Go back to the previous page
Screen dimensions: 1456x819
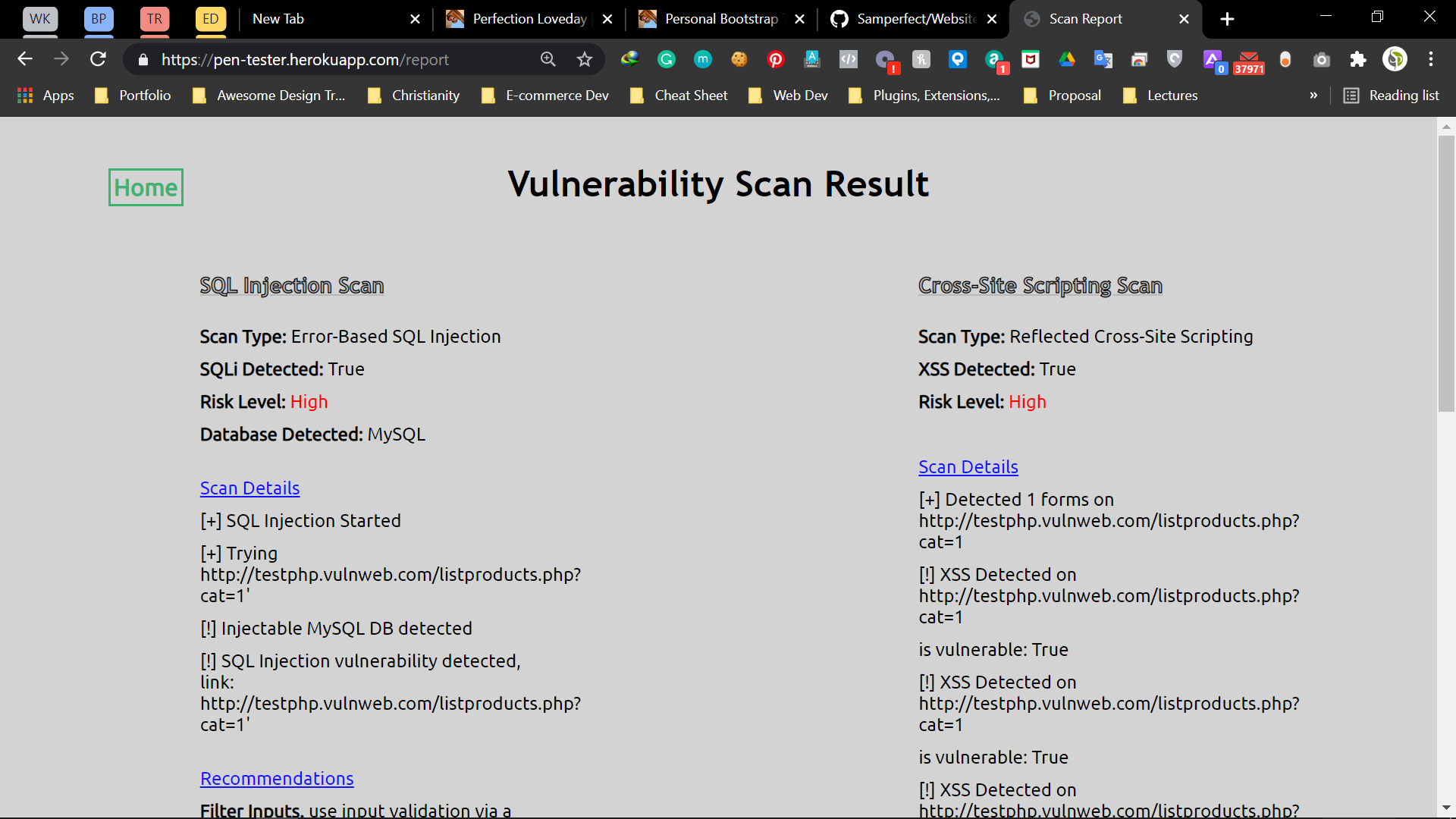[x=25, y=59]
